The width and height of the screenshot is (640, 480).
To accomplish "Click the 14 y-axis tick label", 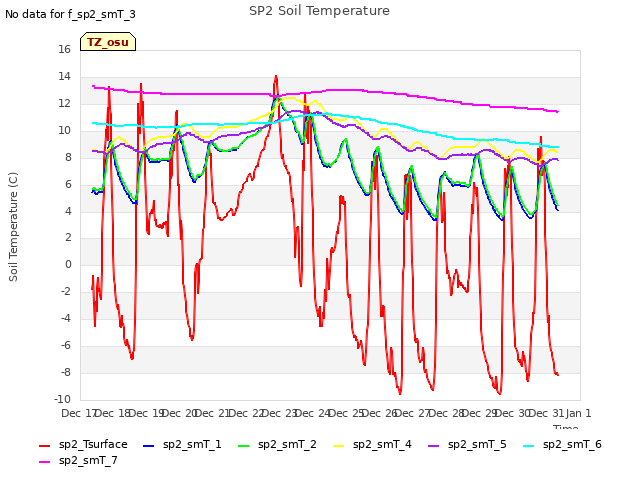I will point(64,76).
